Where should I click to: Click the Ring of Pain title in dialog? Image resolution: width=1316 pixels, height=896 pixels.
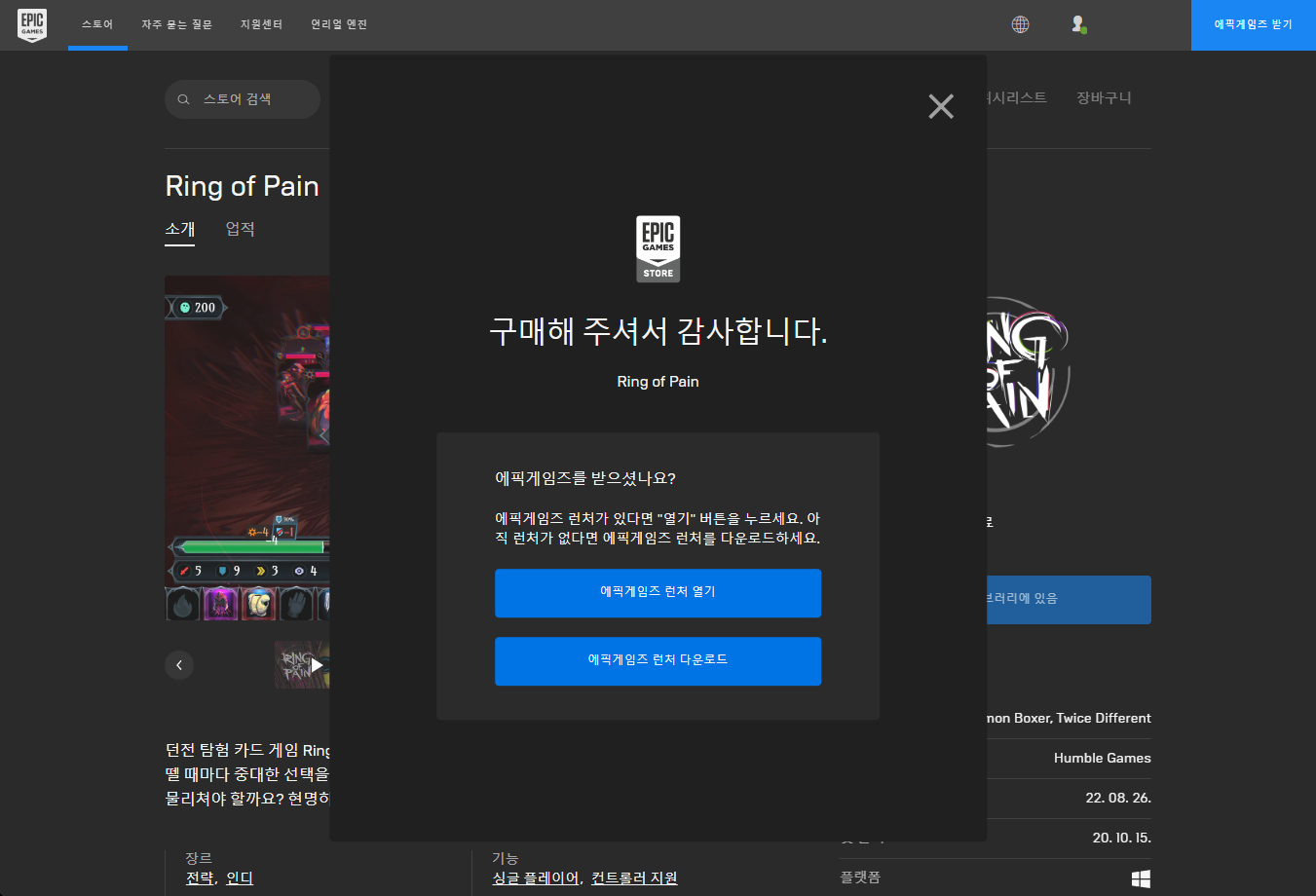click(x=658, y=382)
